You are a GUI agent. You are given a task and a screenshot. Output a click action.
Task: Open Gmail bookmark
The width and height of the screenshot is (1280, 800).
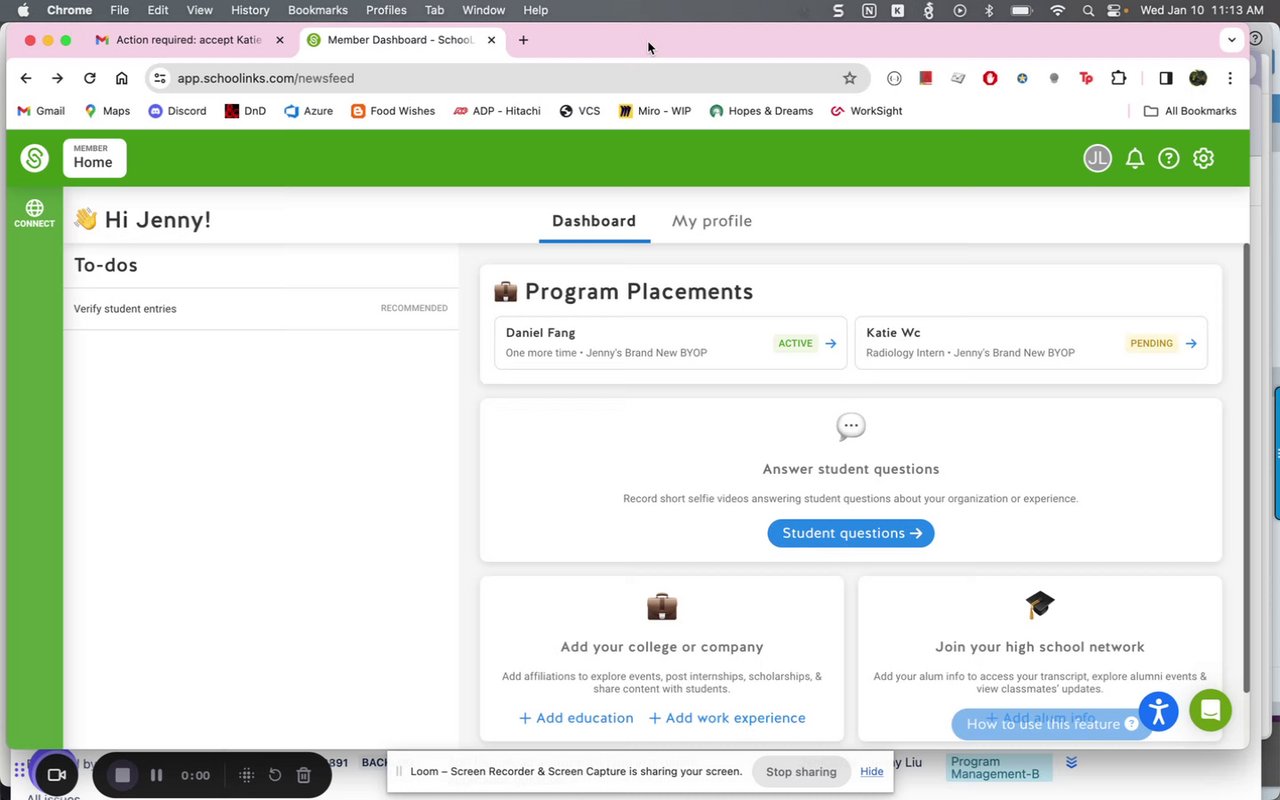(x=41, y=111)
